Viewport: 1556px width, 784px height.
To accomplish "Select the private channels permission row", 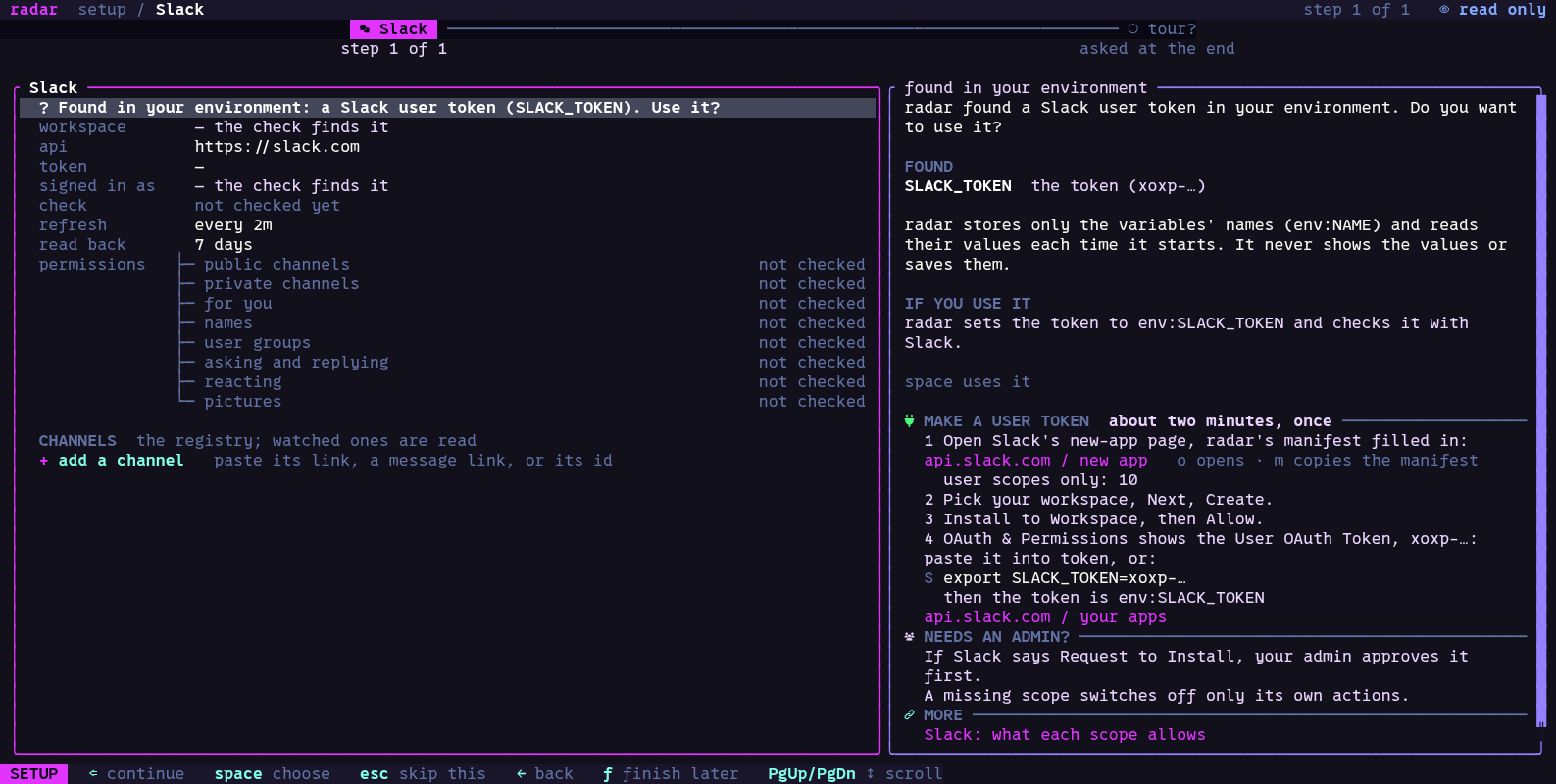I will point(523,284).
